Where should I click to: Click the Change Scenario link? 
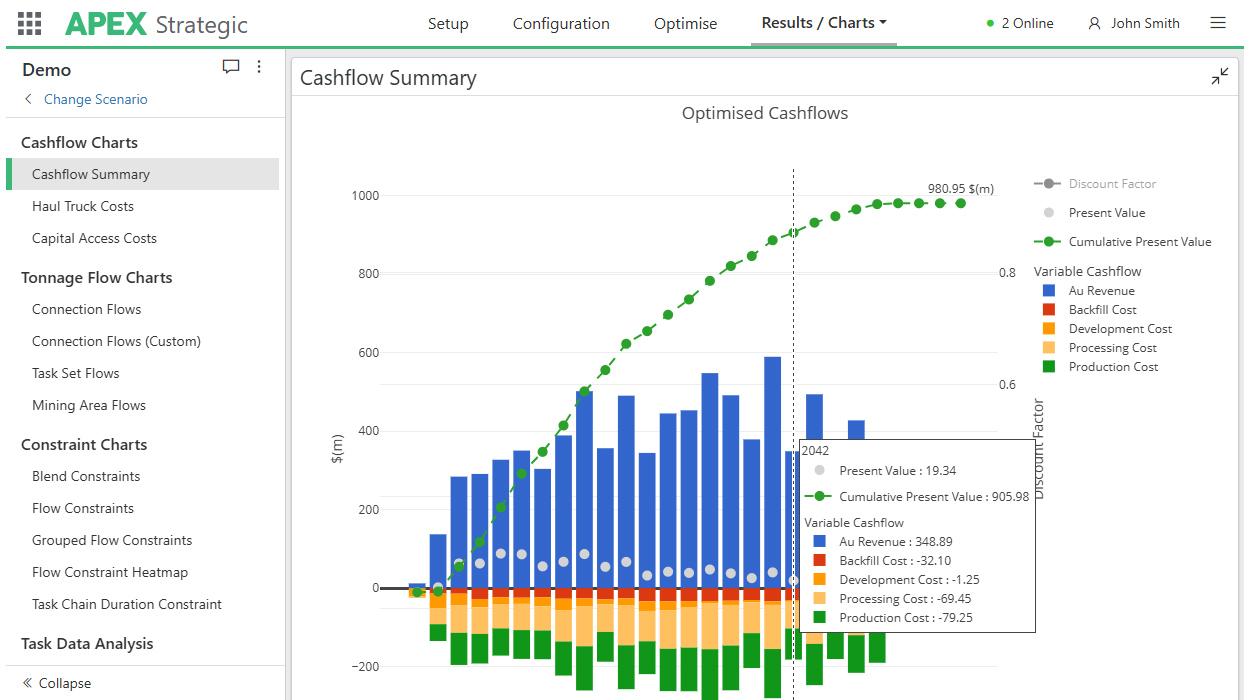pyautogui.click(x=95, y=99)
